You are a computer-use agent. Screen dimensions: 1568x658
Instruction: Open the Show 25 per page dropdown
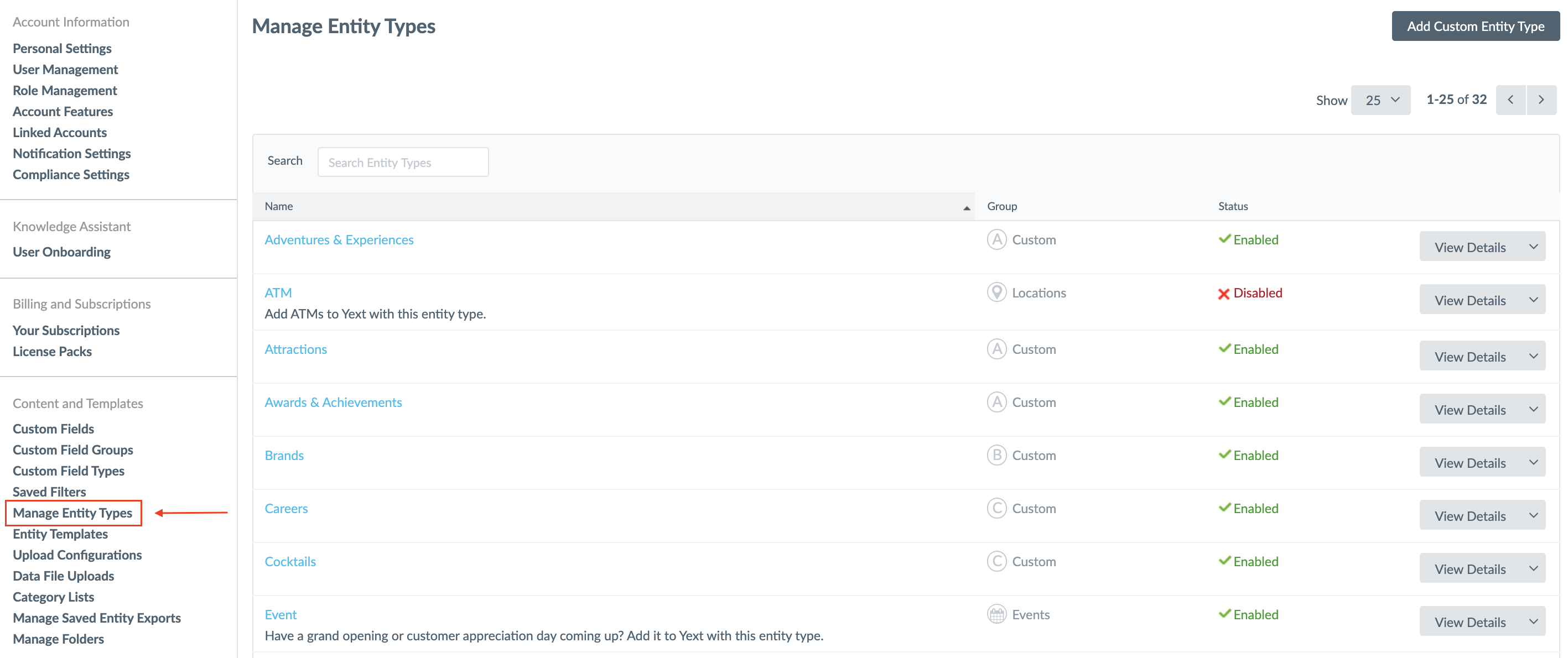(x=1380, y=100)
